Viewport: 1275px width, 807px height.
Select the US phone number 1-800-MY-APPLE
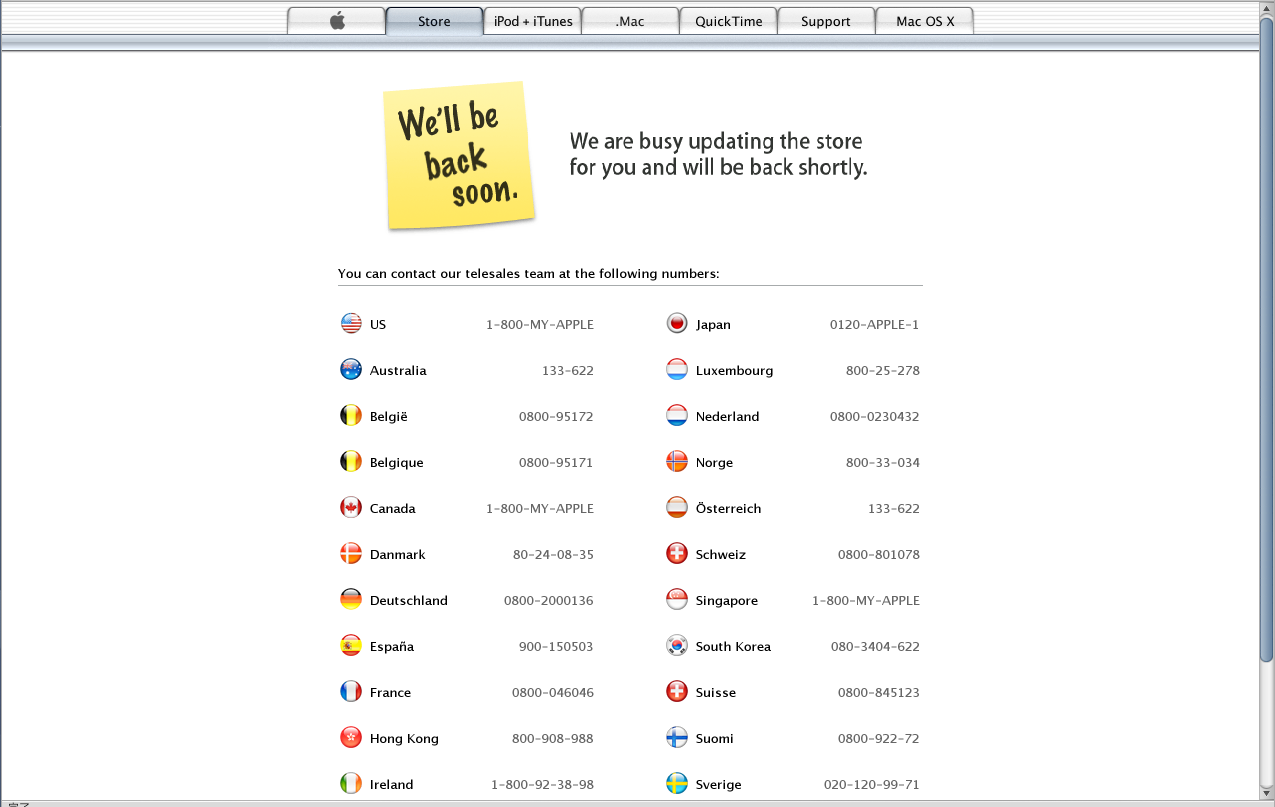tap(540, 325)
